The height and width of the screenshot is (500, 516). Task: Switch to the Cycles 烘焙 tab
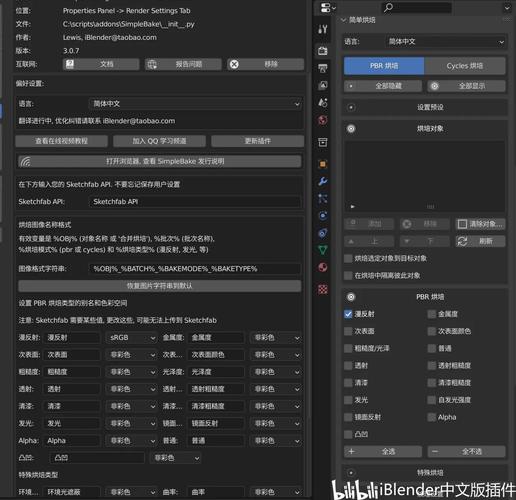point(465,66)
